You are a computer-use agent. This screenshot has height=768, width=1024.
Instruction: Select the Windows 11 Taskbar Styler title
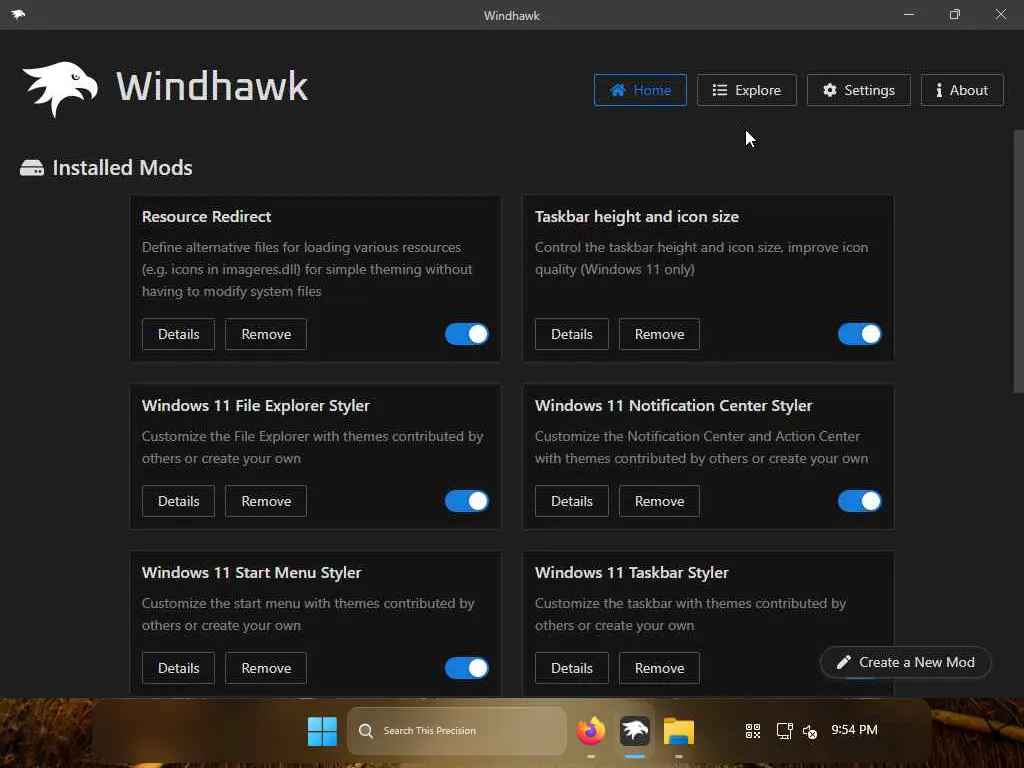tap(632, 573)
